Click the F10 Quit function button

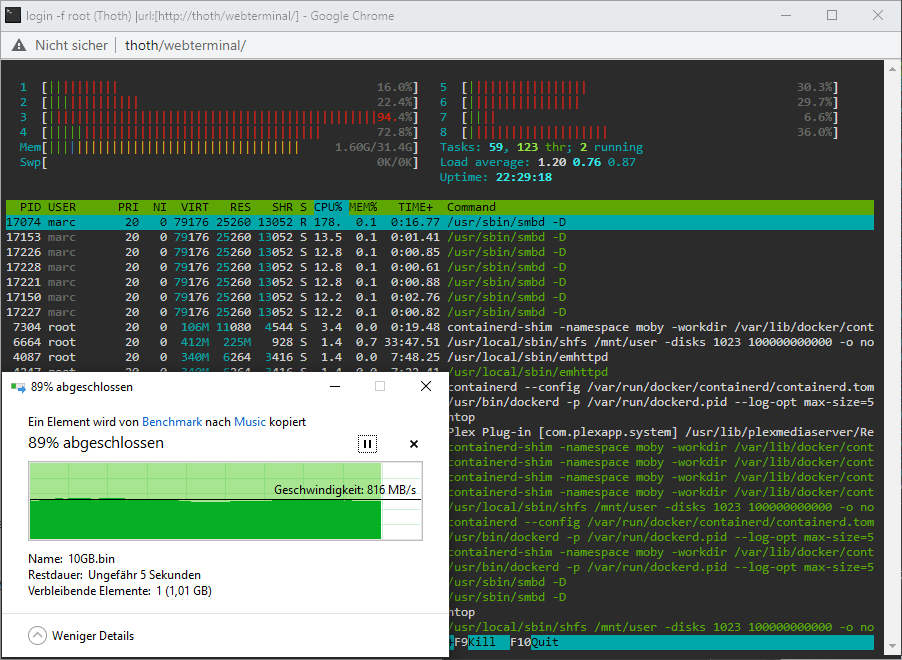click(x=534, y=642)
